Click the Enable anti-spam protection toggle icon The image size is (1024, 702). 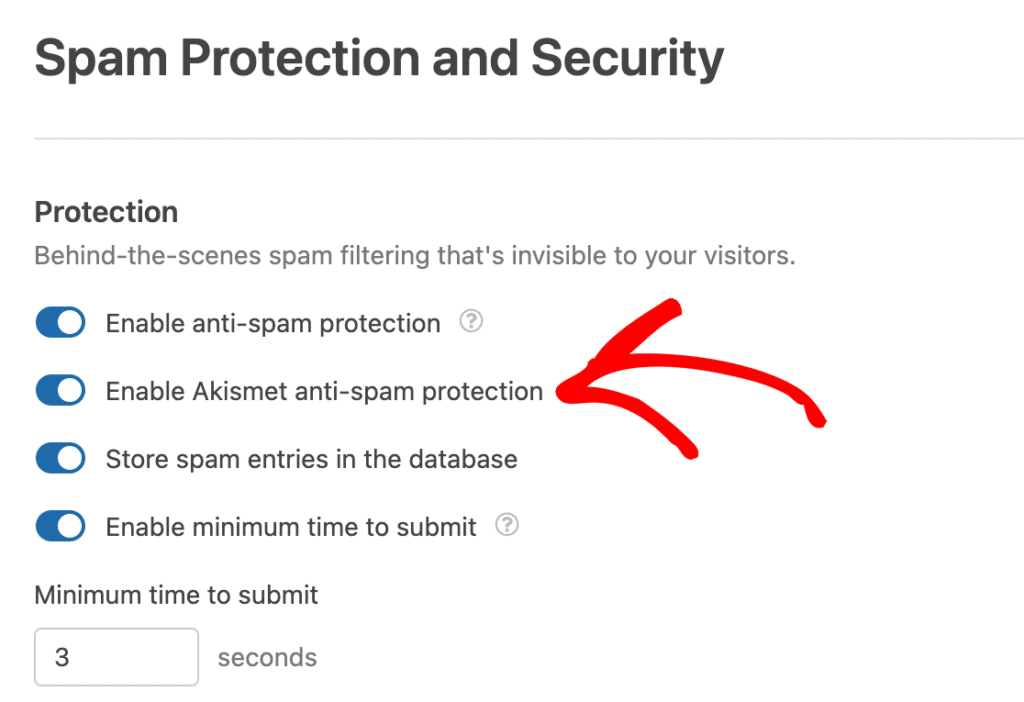coord(60,322)
